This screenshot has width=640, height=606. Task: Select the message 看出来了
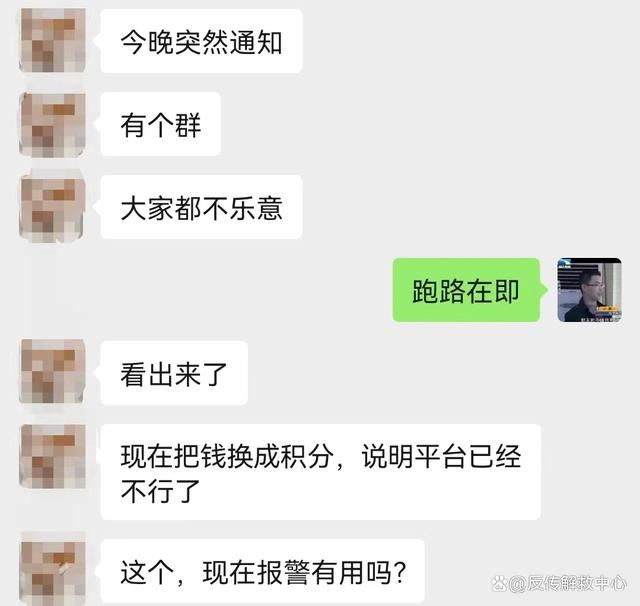click(x=174, y=373)
